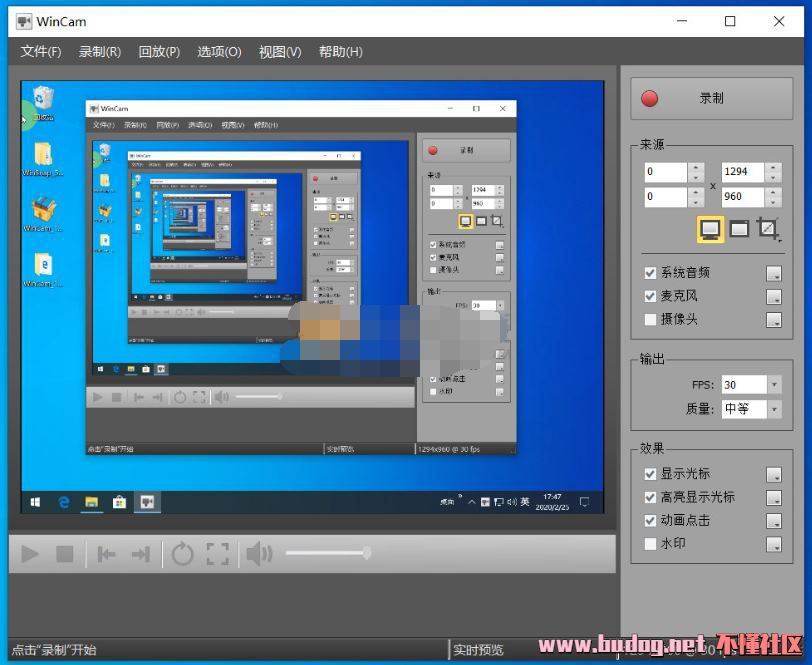
Task: Click the play button in playback bar
Action: click(30, 554)
